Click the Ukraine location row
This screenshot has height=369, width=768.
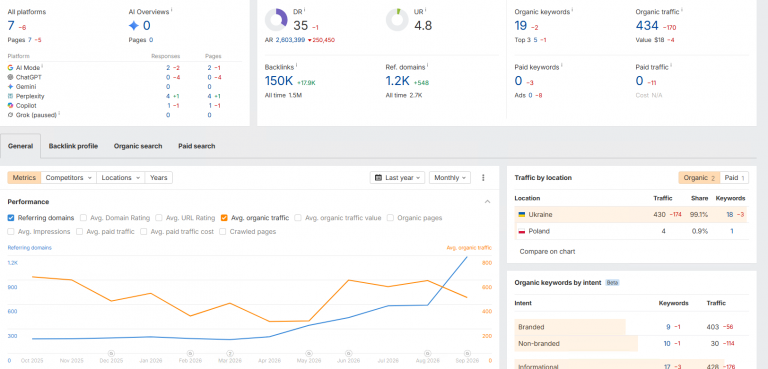coord(632,215)
